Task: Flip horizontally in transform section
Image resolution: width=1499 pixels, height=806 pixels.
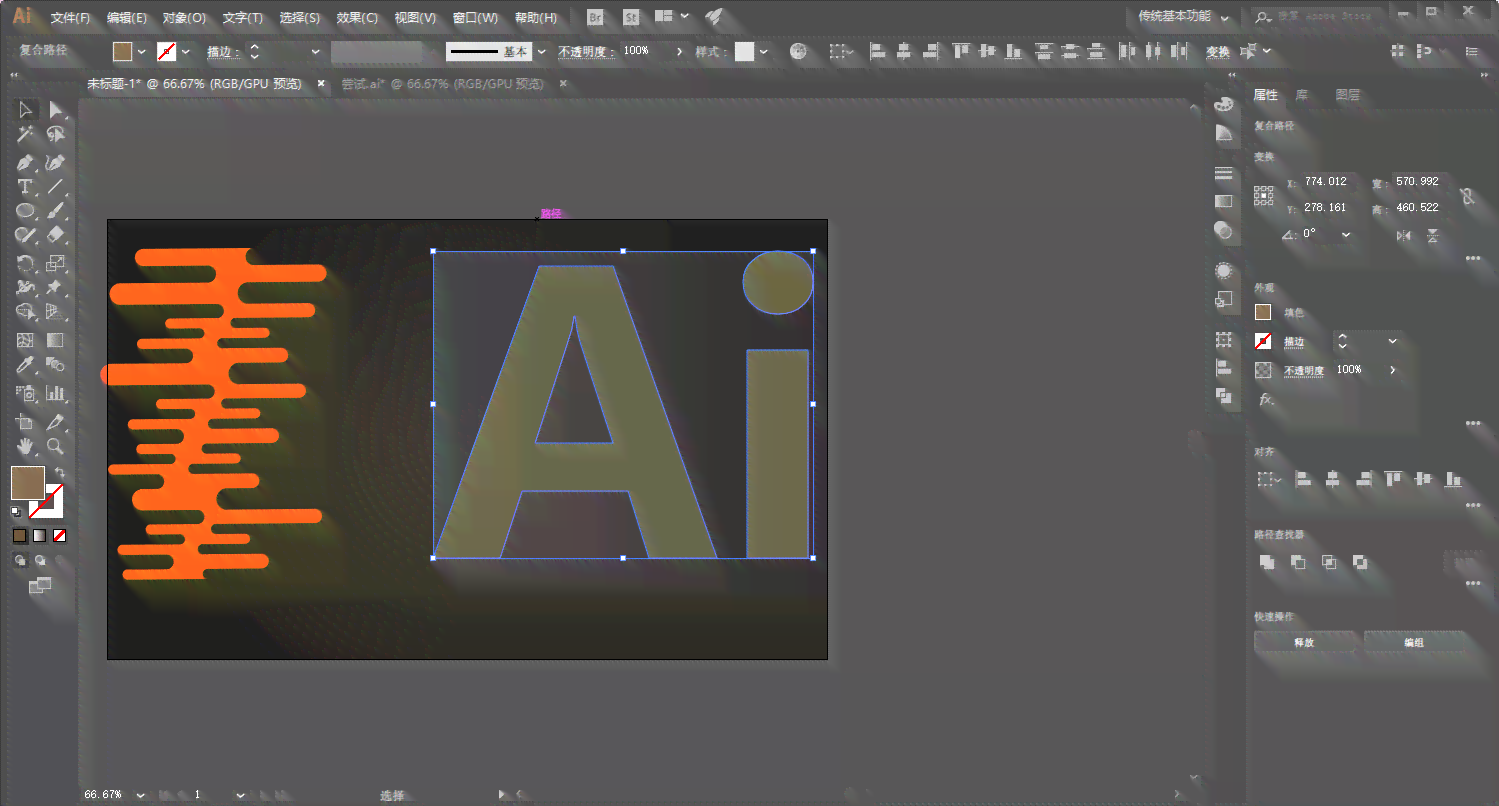Action: tap(1404, 235)
